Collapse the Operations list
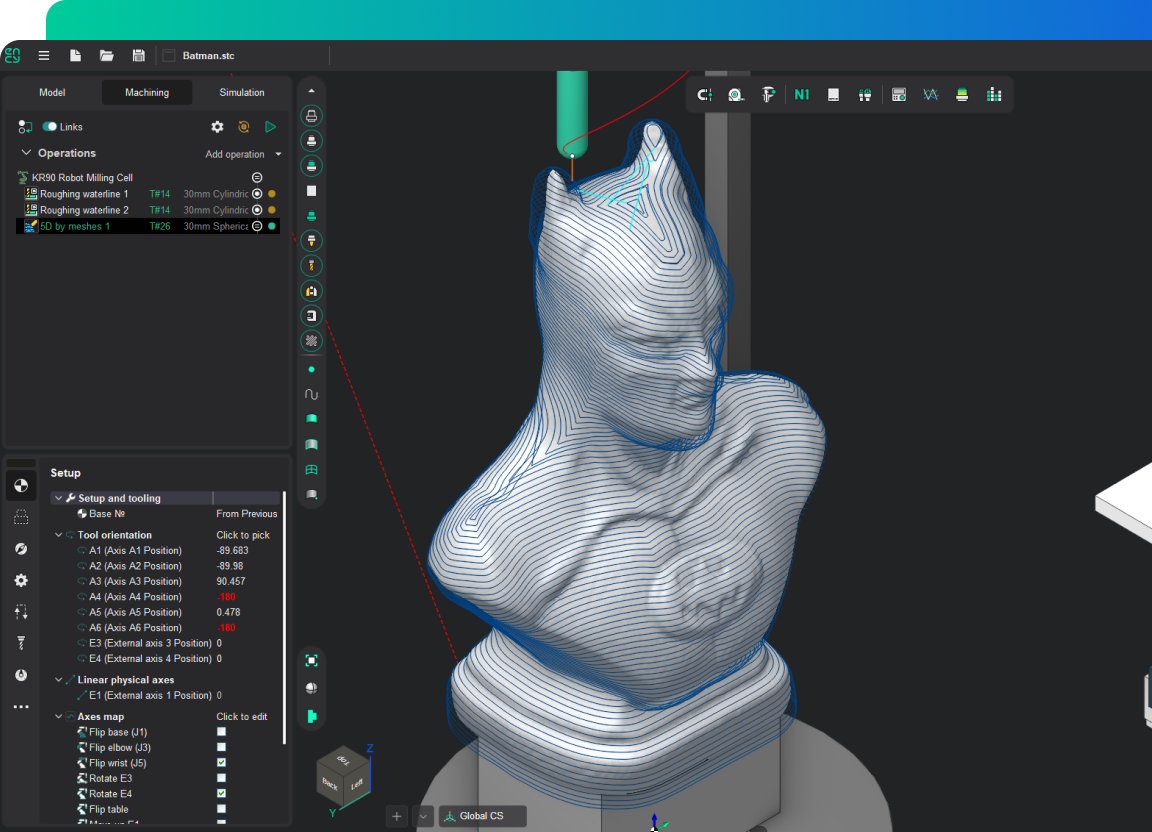 coord(26,153)
